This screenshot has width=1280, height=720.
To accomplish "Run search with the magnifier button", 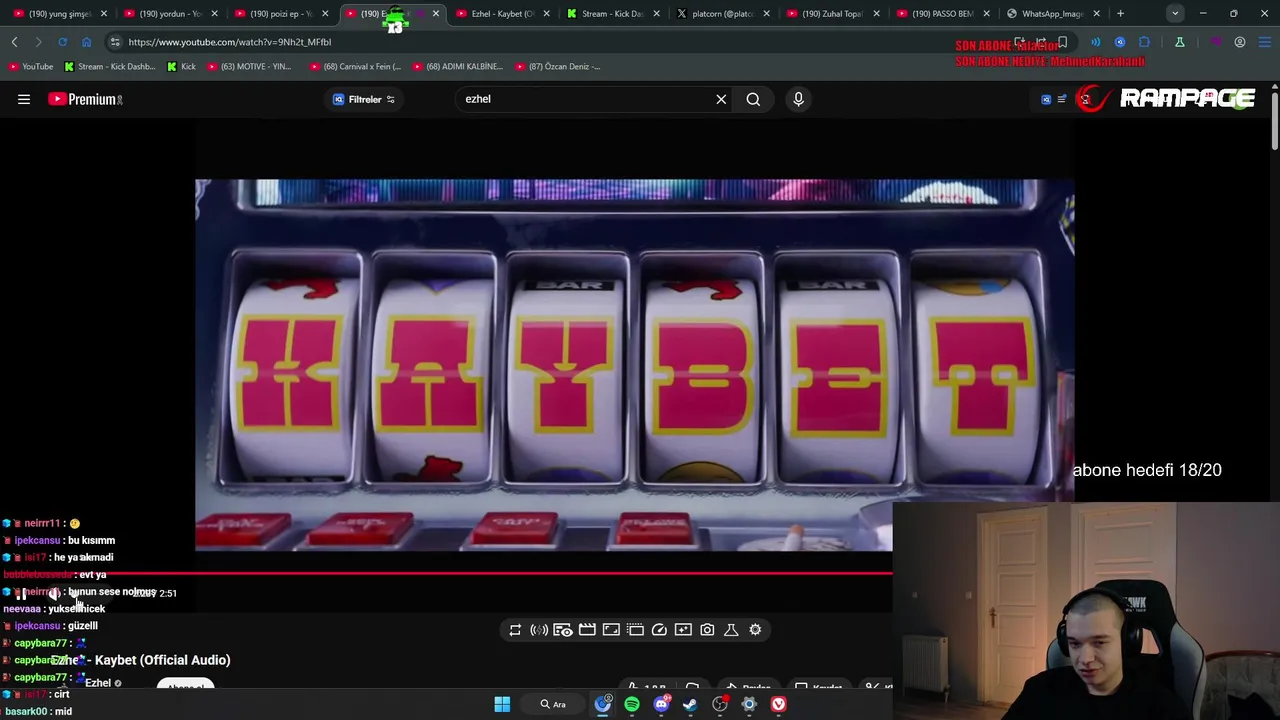I will [753, 99].
